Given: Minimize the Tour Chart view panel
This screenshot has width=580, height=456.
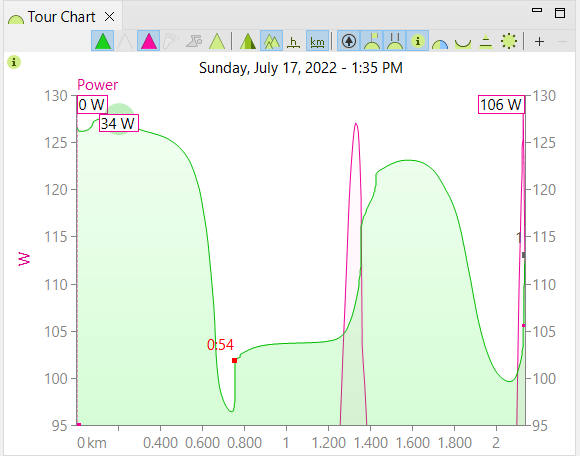Looking at the screenshot, I should (537, 10).
